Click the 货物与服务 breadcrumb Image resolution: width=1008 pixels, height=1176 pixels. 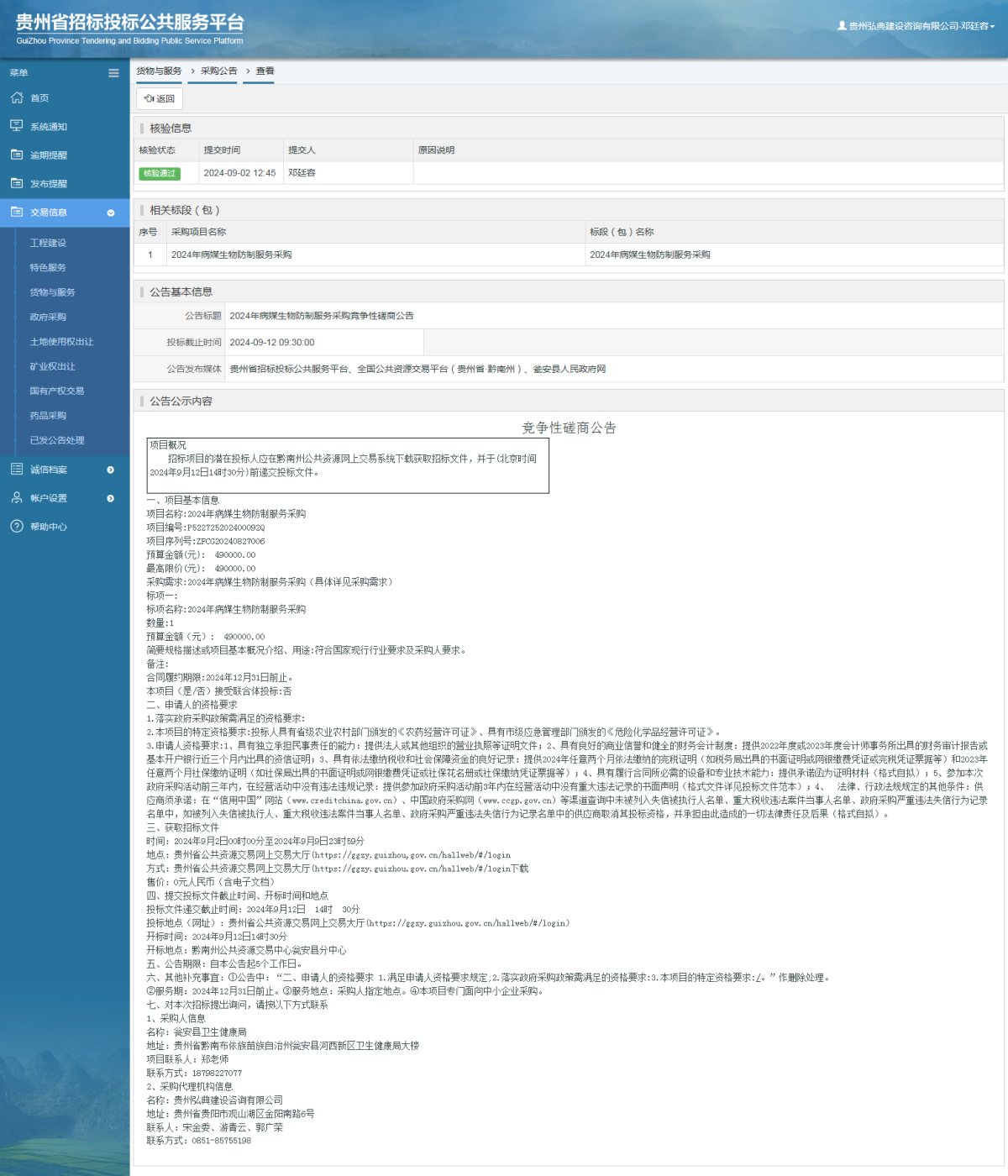pyautogui.click(x=159, y=71)
